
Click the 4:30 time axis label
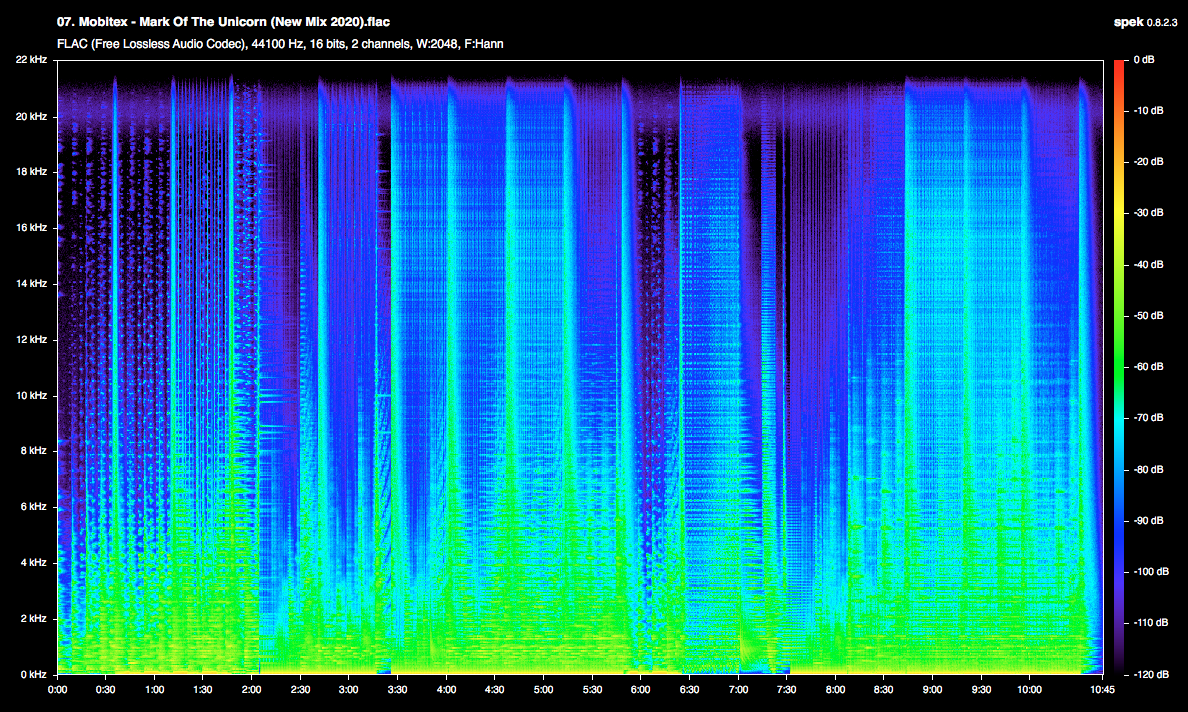(495, 689)
